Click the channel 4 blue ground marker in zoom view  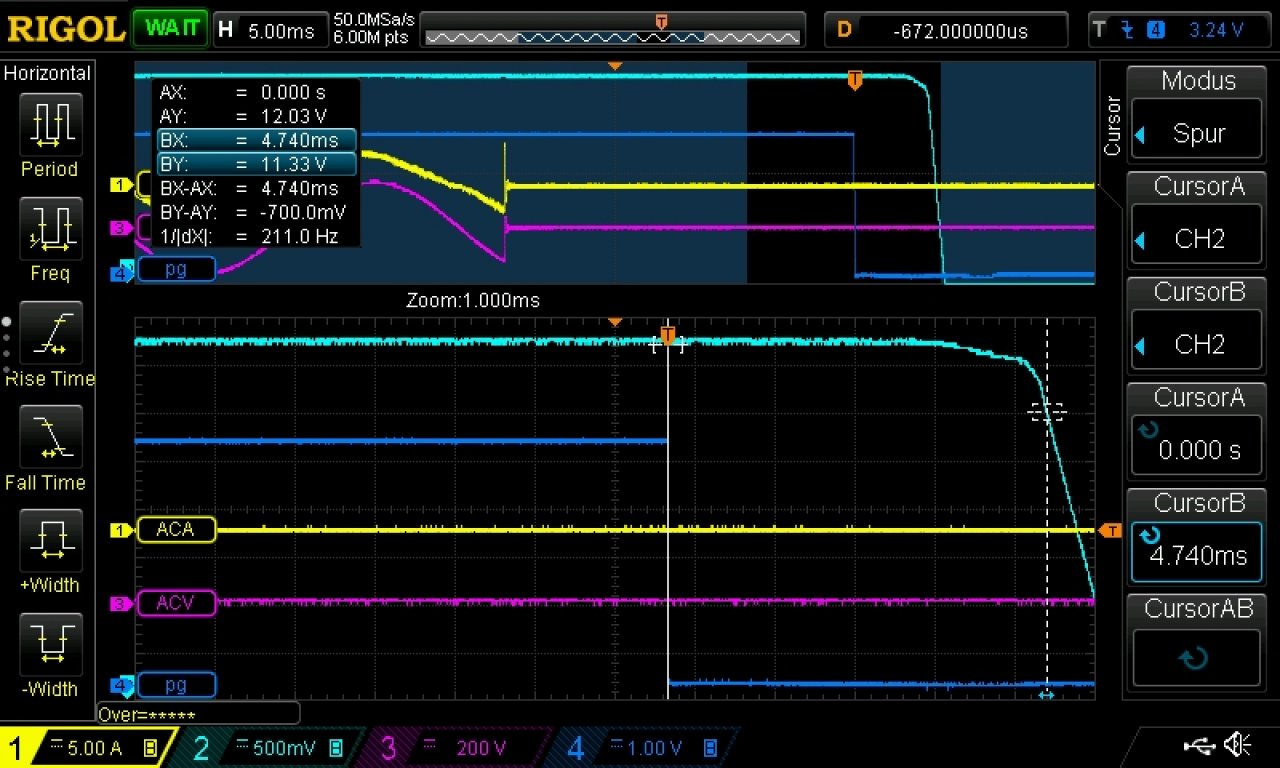(121, 685)
